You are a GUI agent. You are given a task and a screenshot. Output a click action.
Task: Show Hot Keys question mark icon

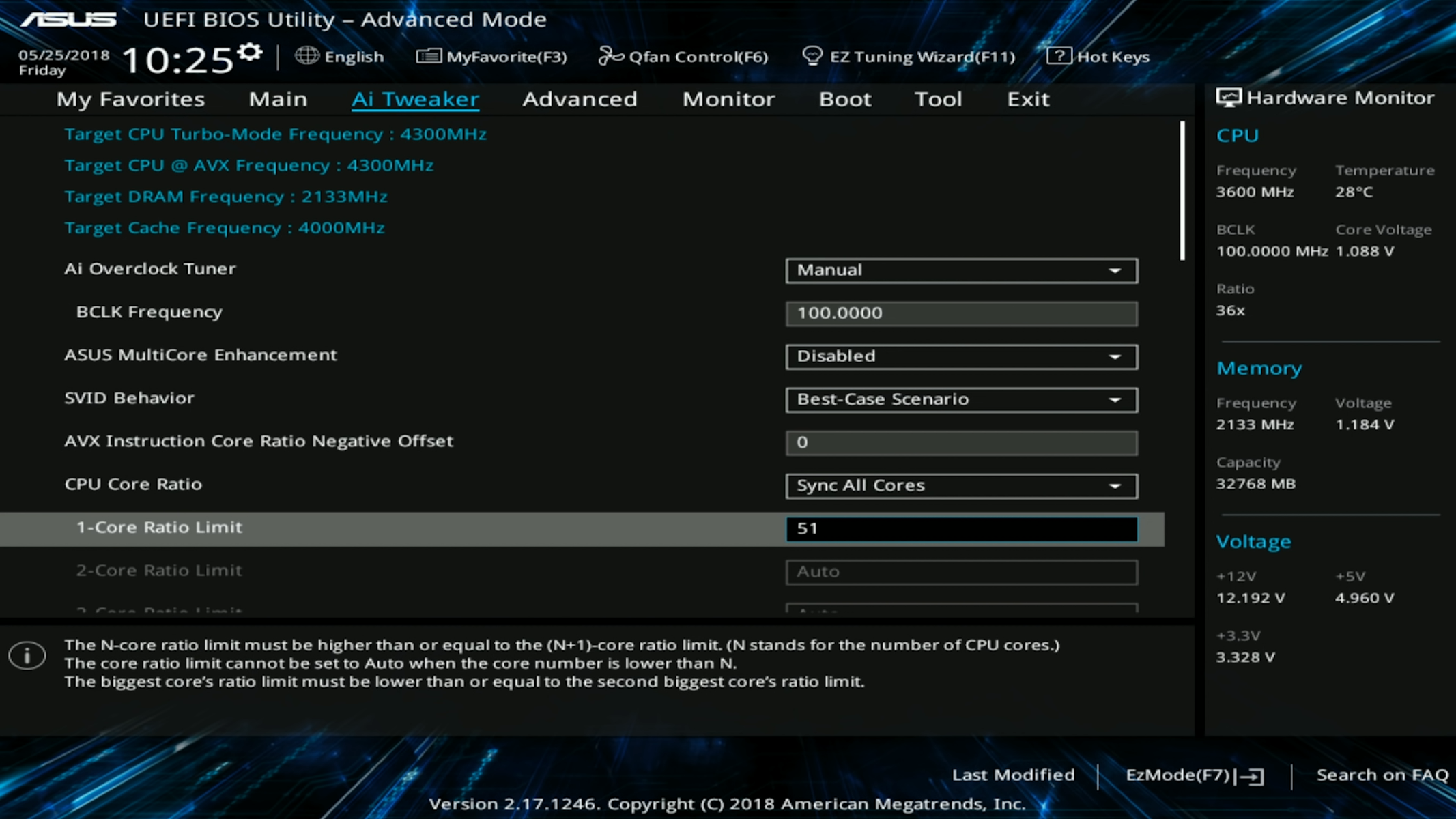tap(1058, 56)
